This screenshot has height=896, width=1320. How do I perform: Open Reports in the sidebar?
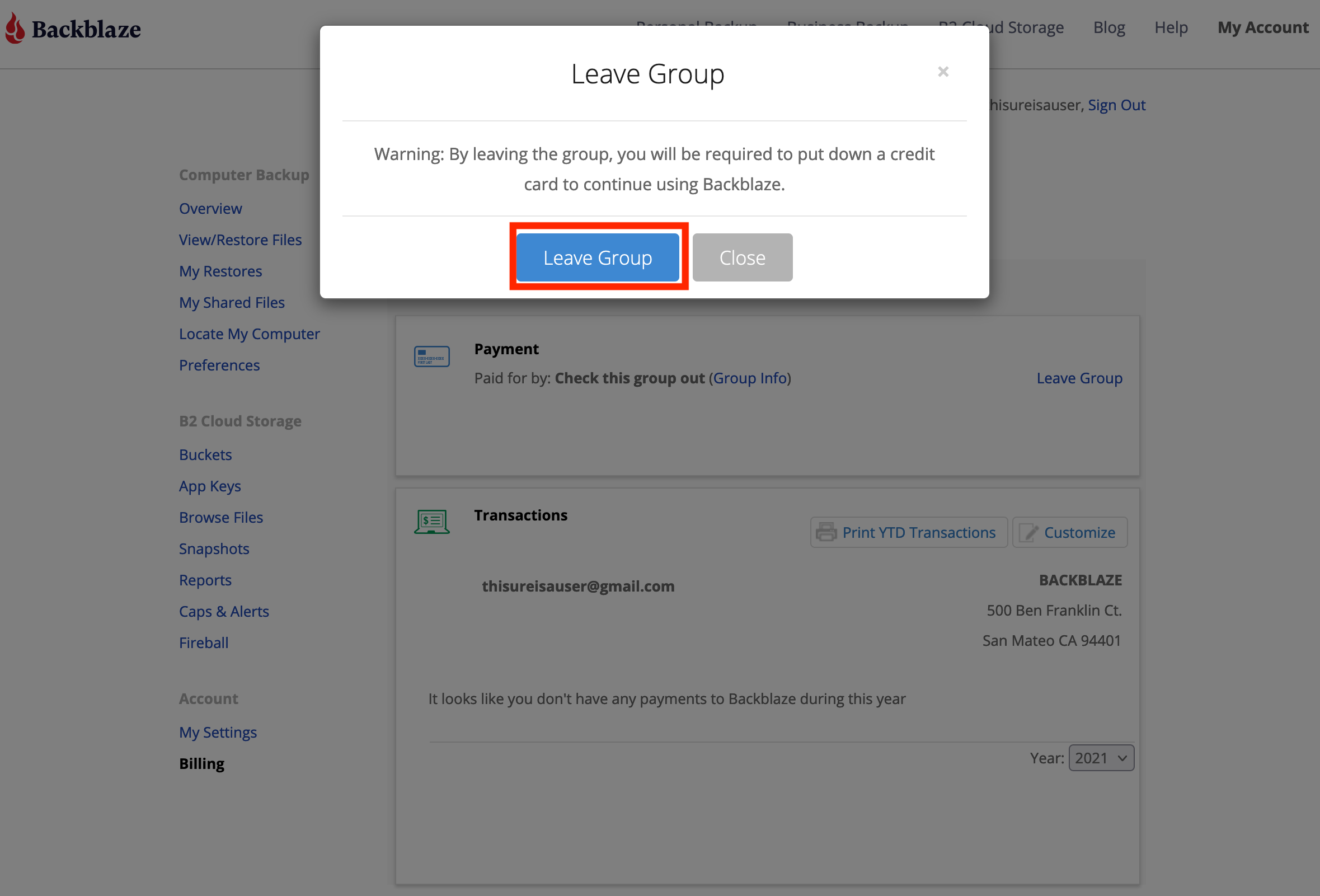205,580
